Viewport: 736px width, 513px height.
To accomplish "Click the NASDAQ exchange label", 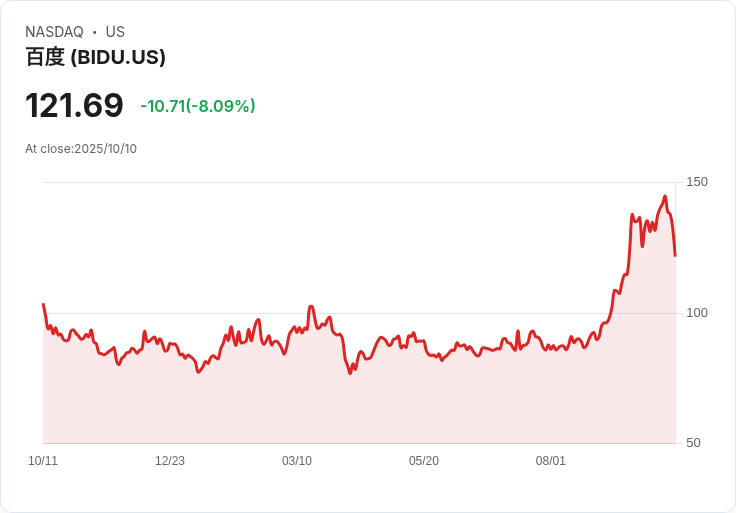I will (x=54, y=32).
